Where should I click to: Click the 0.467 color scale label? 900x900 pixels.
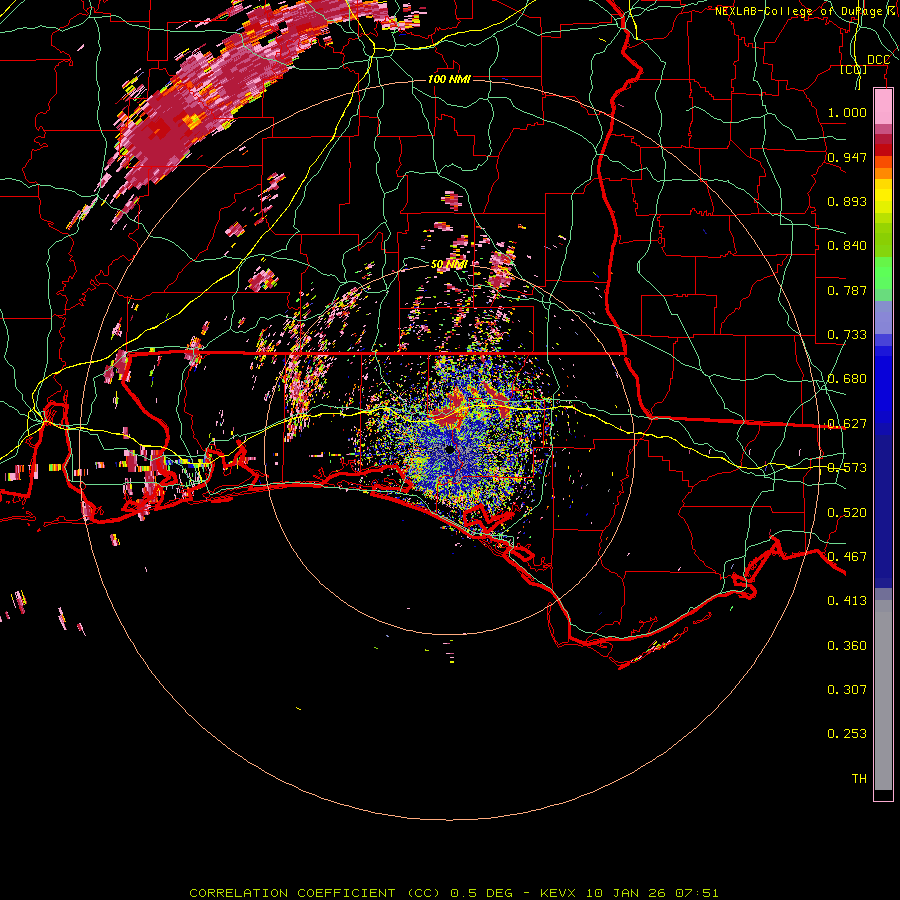point(847,557)
